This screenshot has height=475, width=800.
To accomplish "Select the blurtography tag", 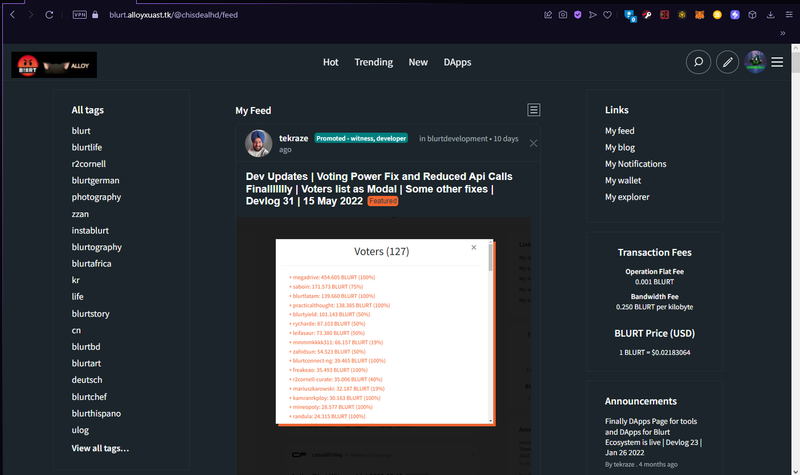I will coord(96,247).
